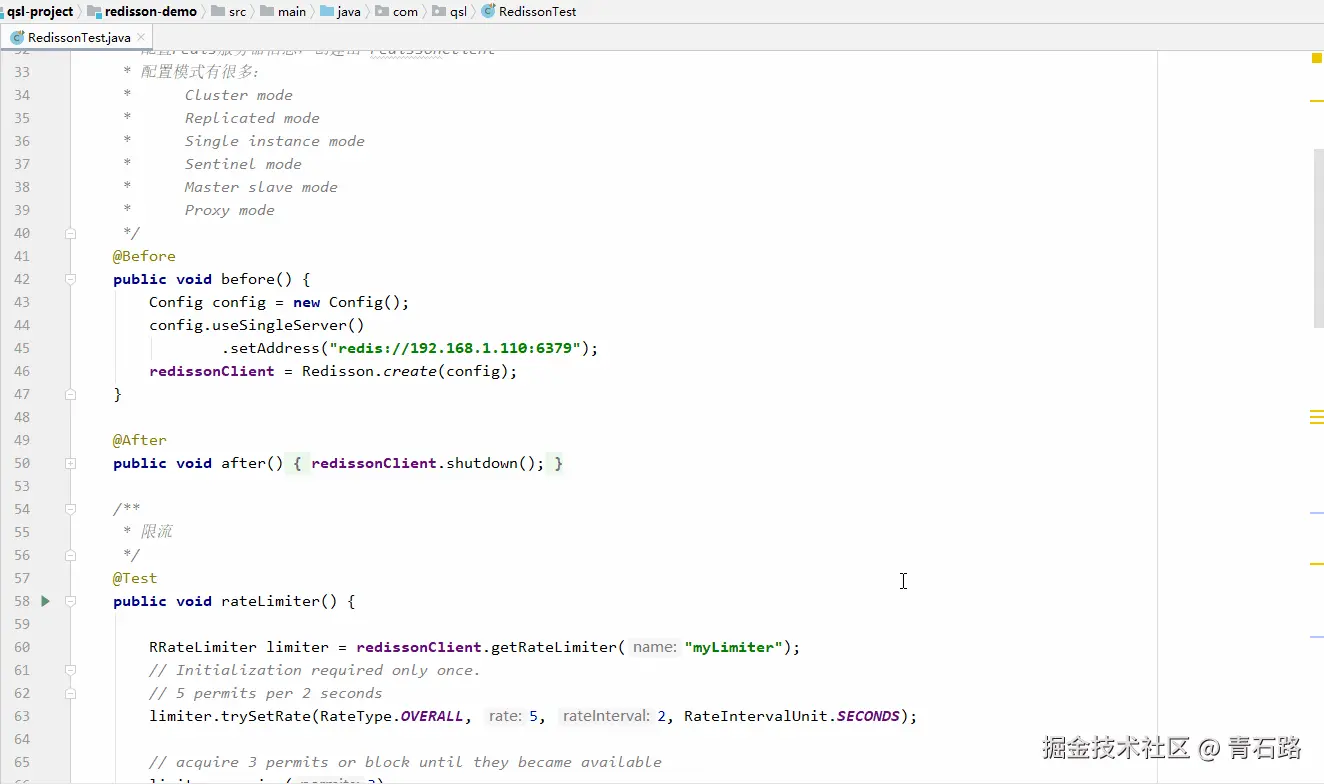Viewport: 1324px width, 784px height.
Task: Click RateType.OVERALL constant
Action: point(392,716)
